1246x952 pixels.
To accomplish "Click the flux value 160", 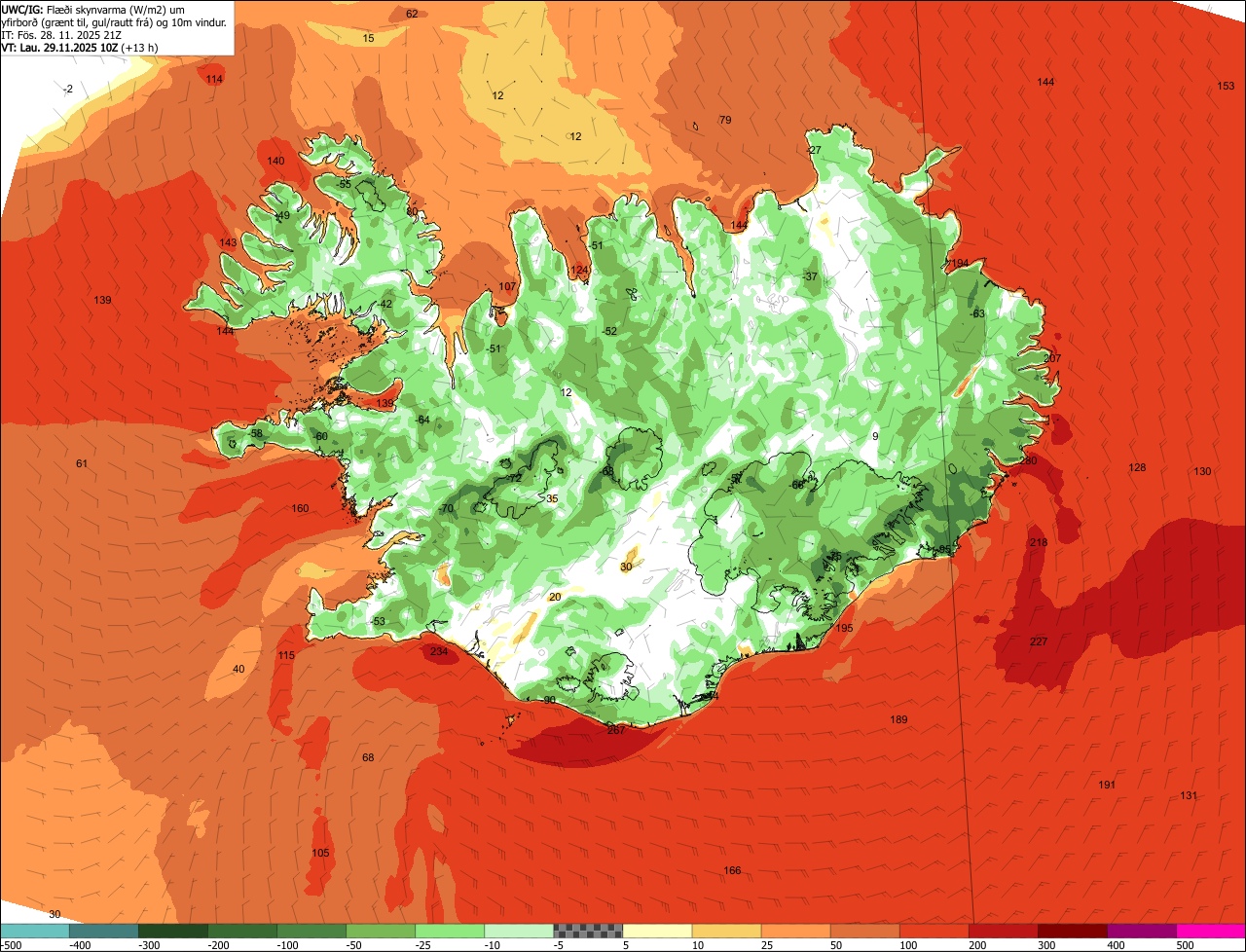I will (300, 508).
